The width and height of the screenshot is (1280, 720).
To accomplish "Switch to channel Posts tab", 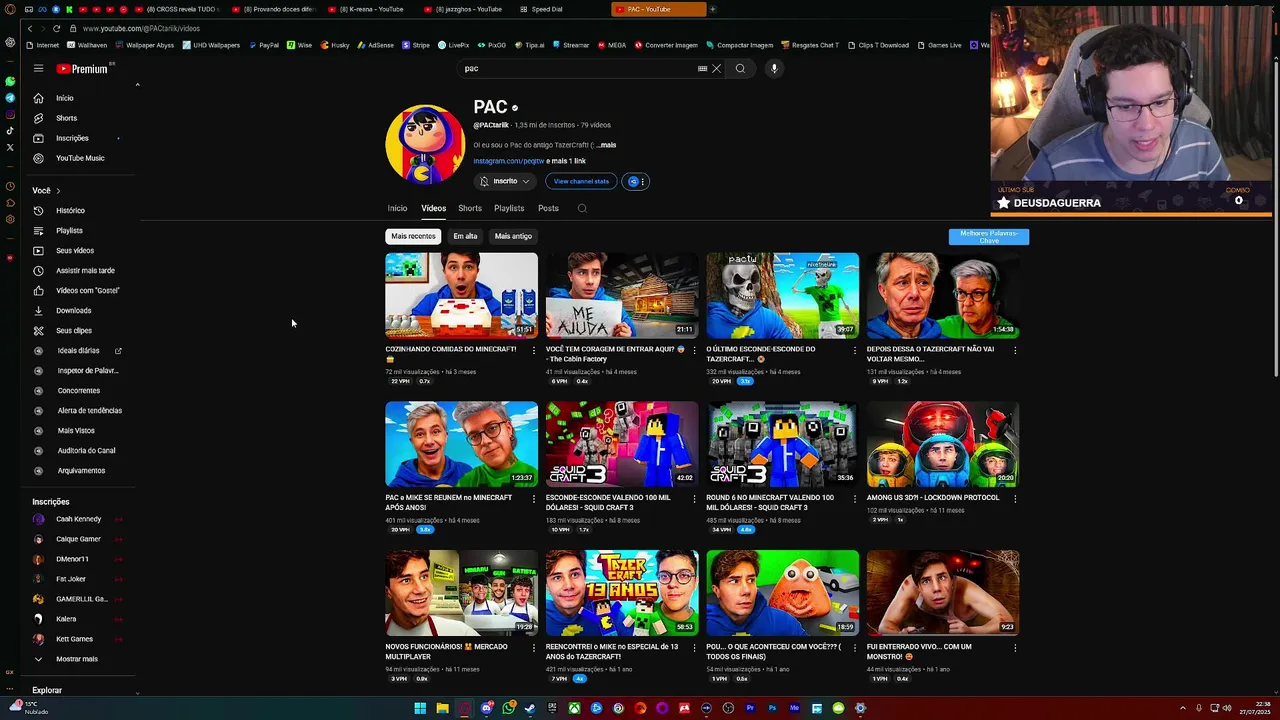I will tap(548, 208).
